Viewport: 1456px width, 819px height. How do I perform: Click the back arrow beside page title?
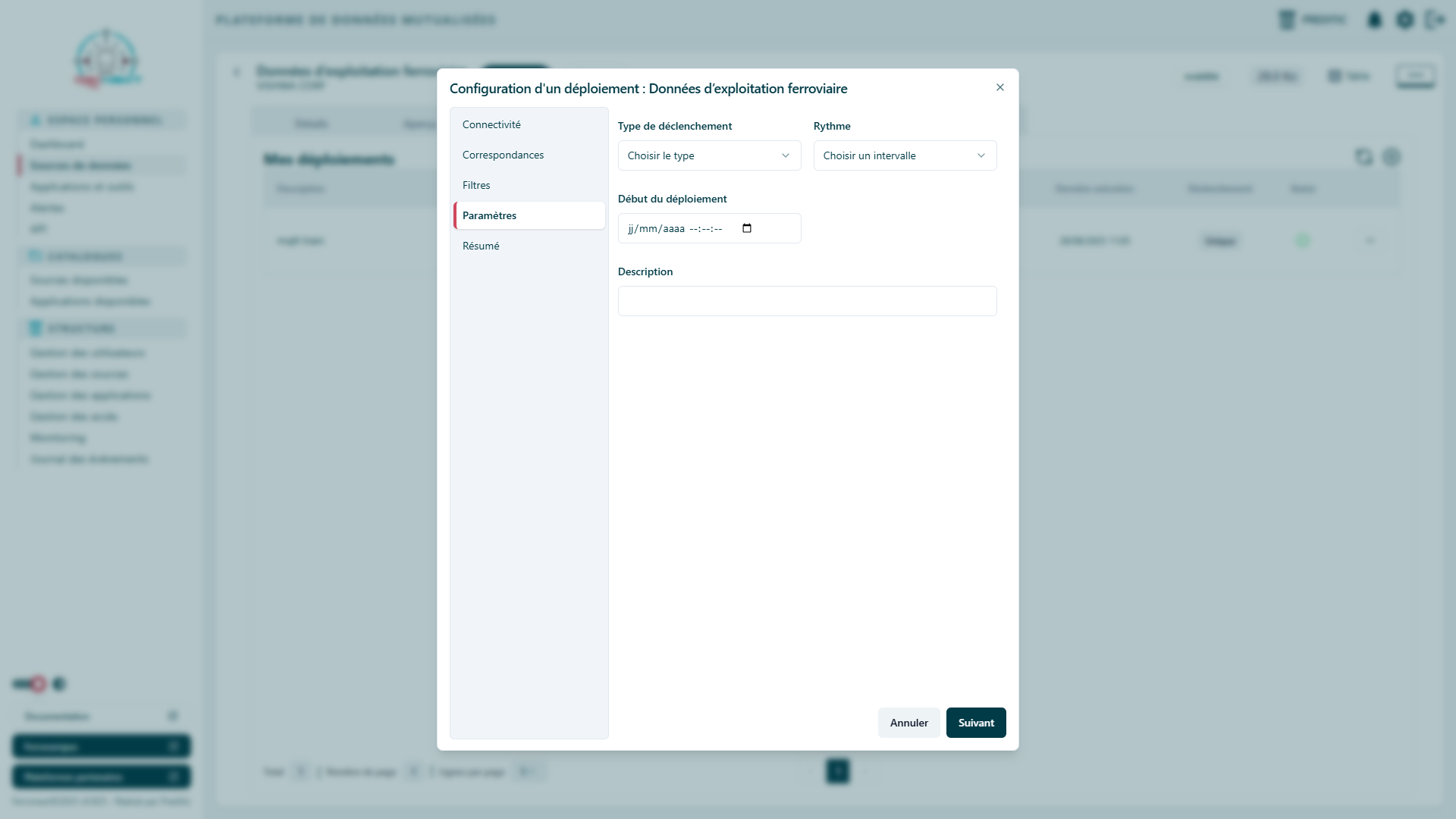[237, 72]
